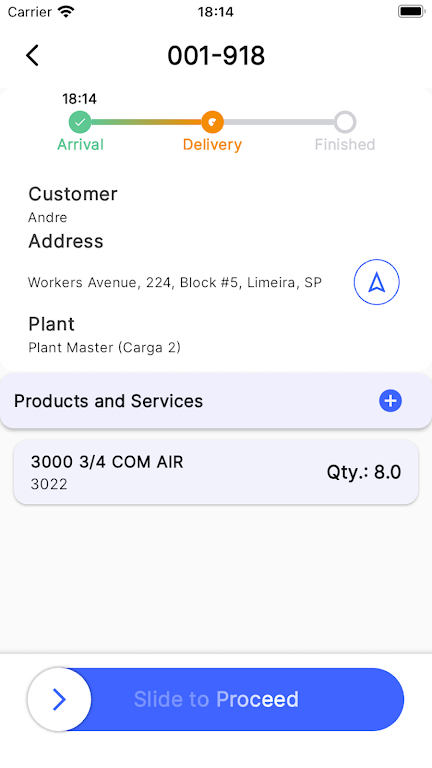432x768 pixels.
Task: Tap the green Arrival checkmark step
Action: [80, 122]
